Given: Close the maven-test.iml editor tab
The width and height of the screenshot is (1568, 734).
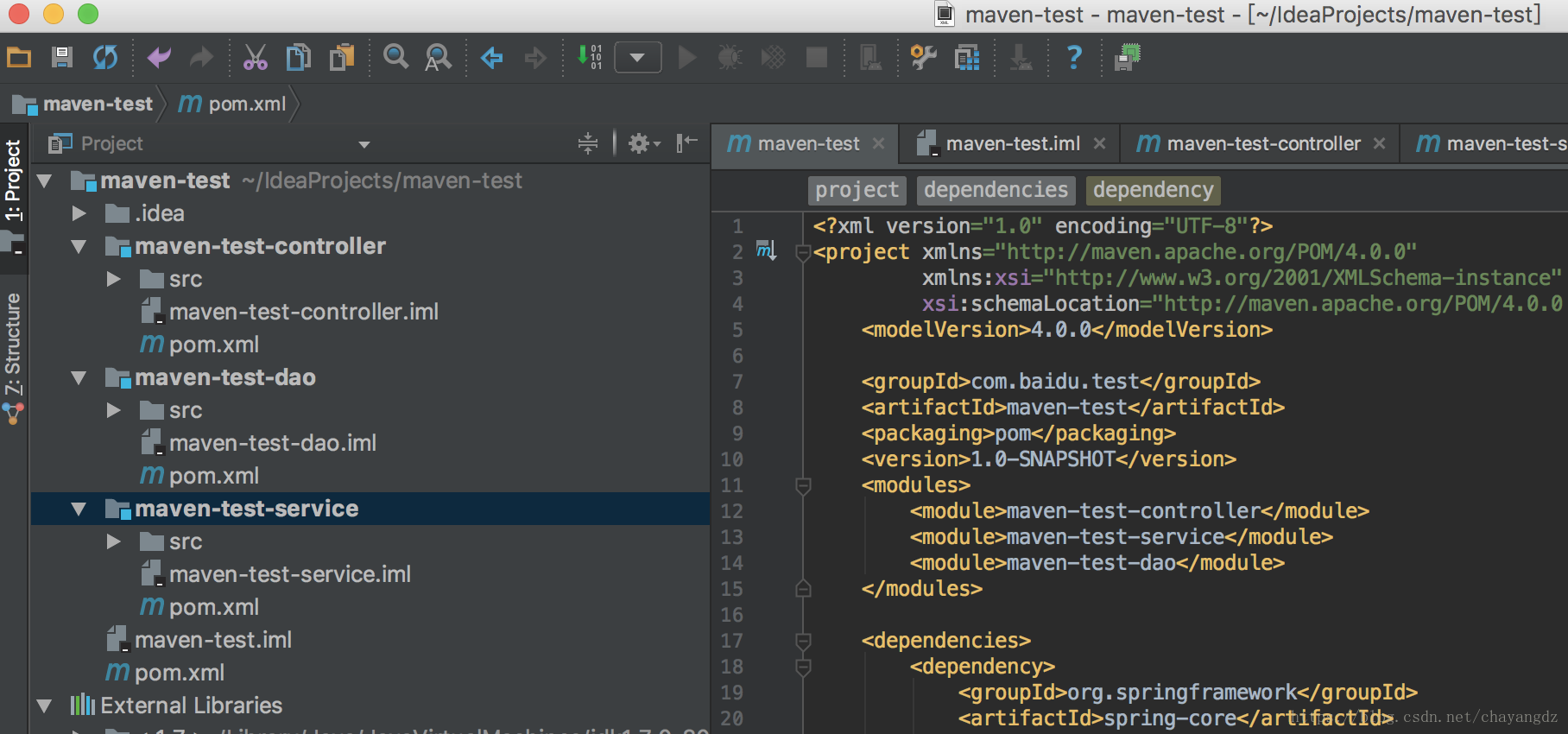Looking at the screenshot, I should [x=1099, y=143].
